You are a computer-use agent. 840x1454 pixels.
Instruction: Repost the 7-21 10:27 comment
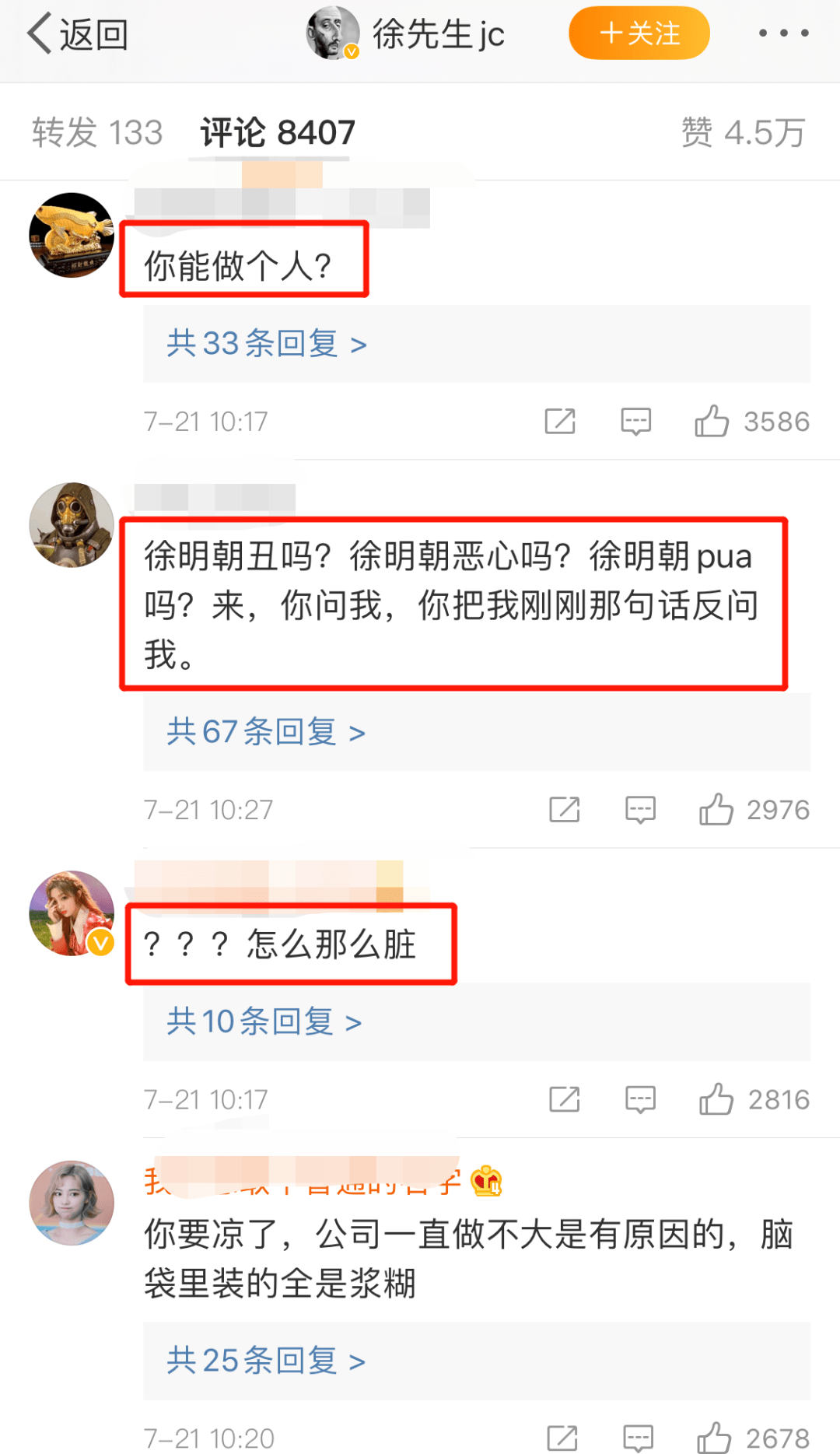coord(565,809)
